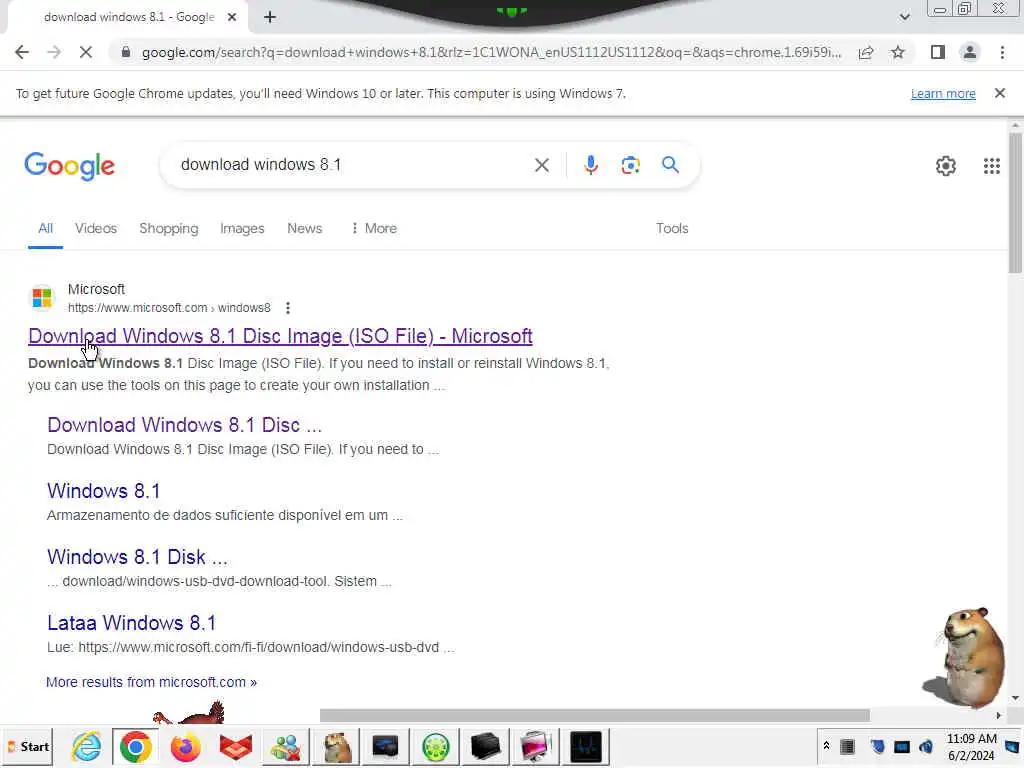1024x768 pixels.
Task: Open Google quick settings gear
Action: 946,166
